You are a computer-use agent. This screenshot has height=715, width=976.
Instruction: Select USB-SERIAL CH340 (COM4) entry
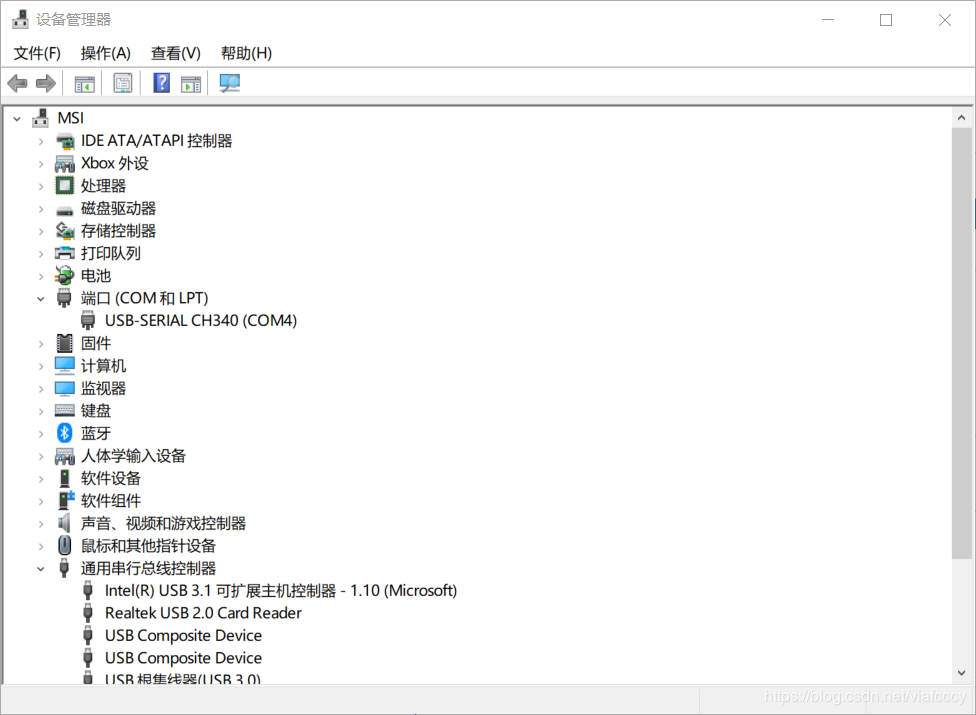click(201, 320)
